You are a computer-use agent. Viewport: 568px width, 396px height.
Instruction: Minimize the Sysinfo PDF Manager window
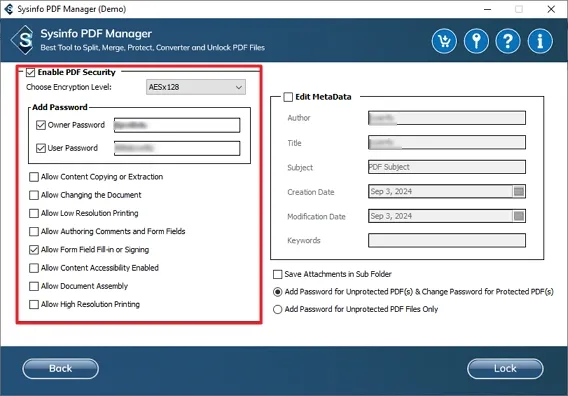click(488, 9)
